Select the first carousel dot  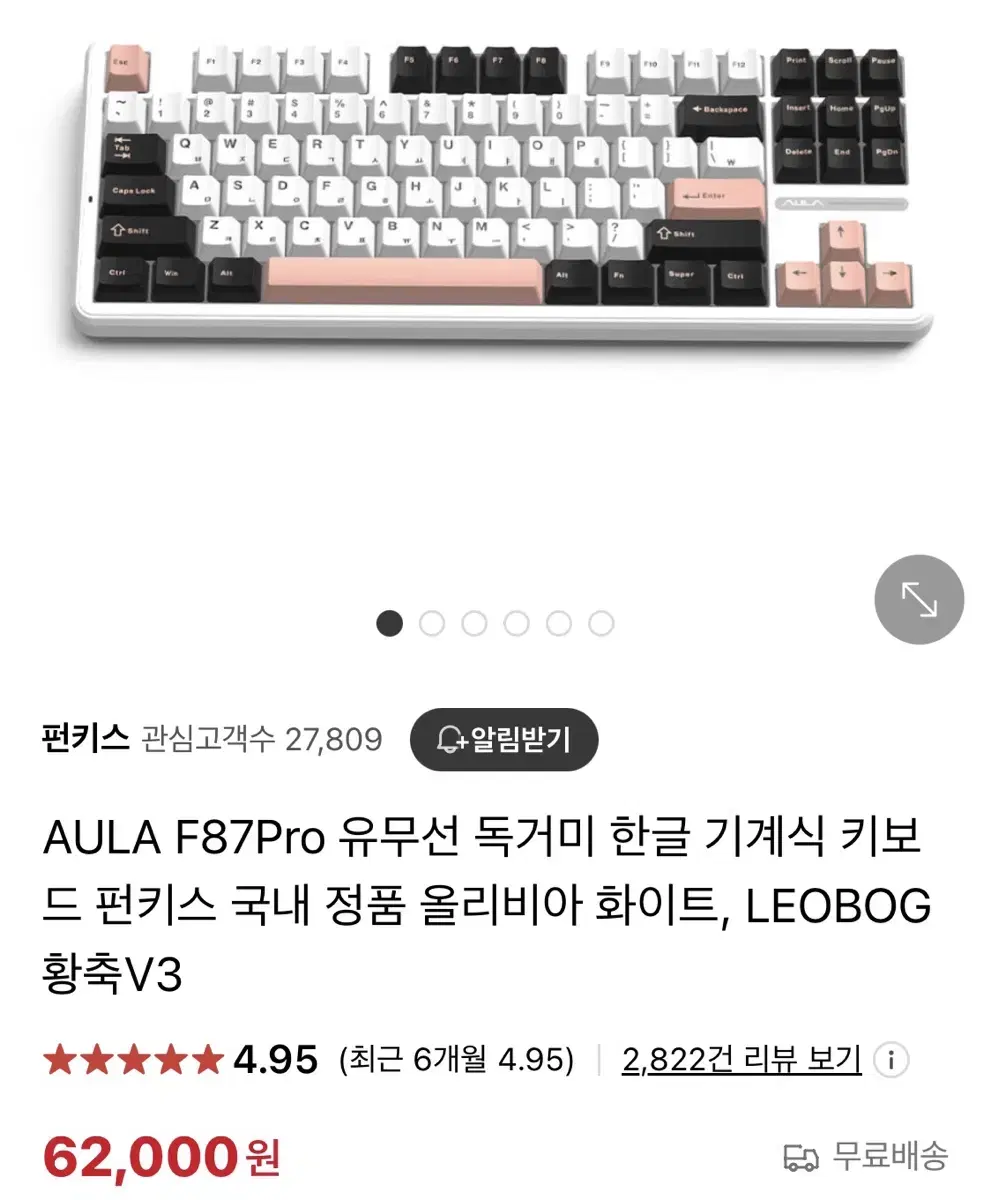389,624
